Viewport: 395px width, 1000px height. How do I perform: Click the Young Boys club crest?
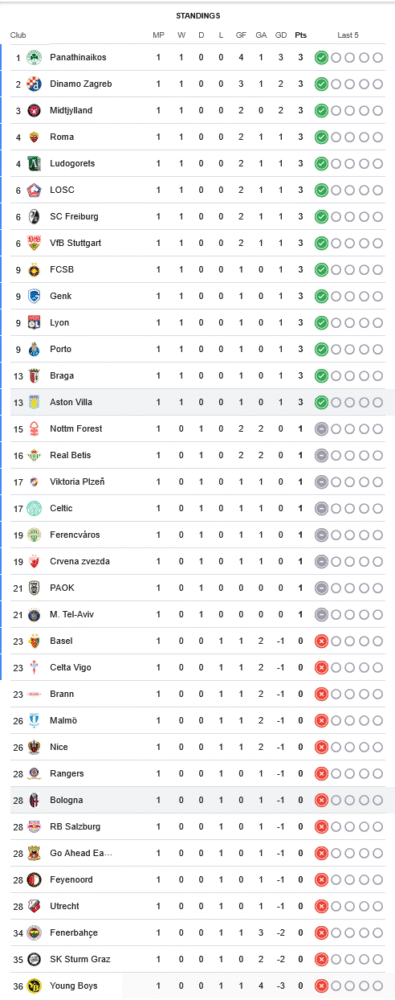click(x=34, y=986)
